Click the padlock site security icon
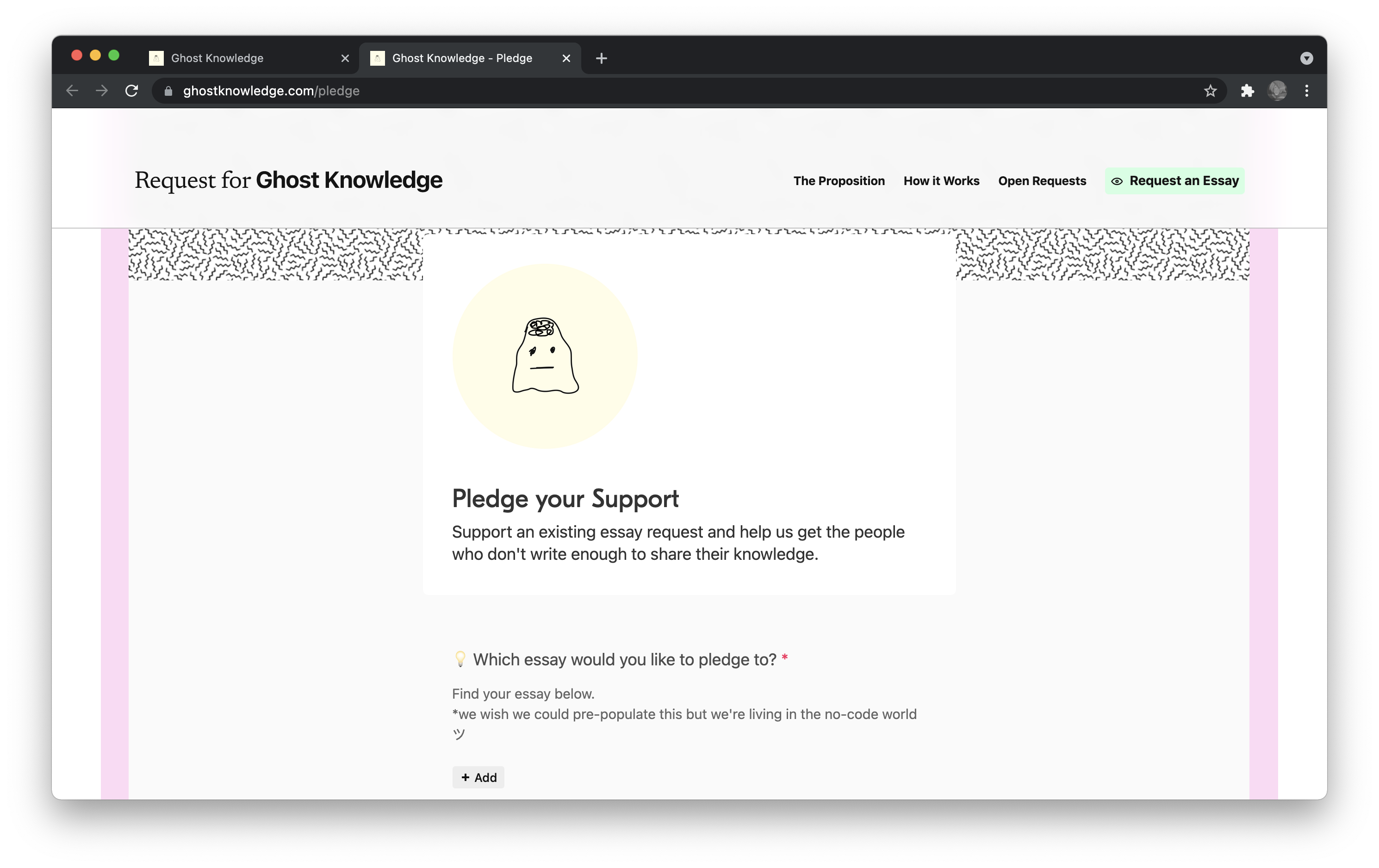 pos(168,91)
